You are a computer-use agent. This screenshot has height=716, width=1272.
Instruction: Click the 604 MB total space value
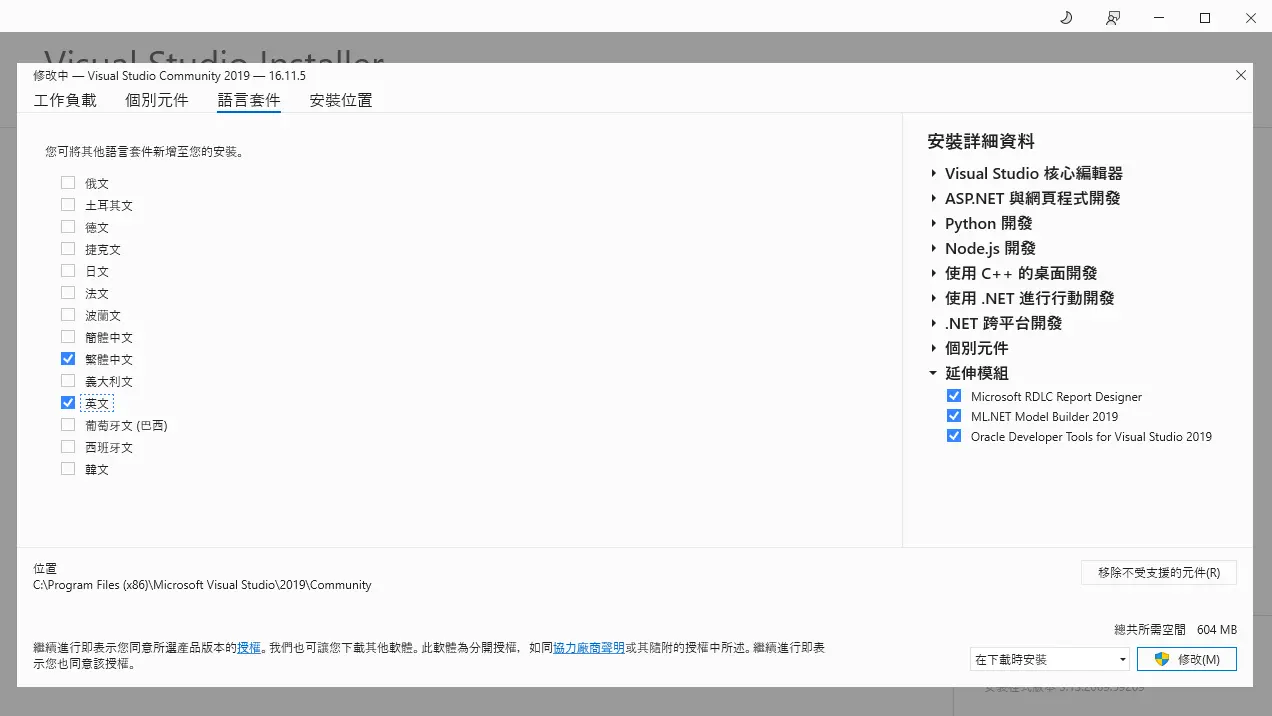coord(1217,630)
